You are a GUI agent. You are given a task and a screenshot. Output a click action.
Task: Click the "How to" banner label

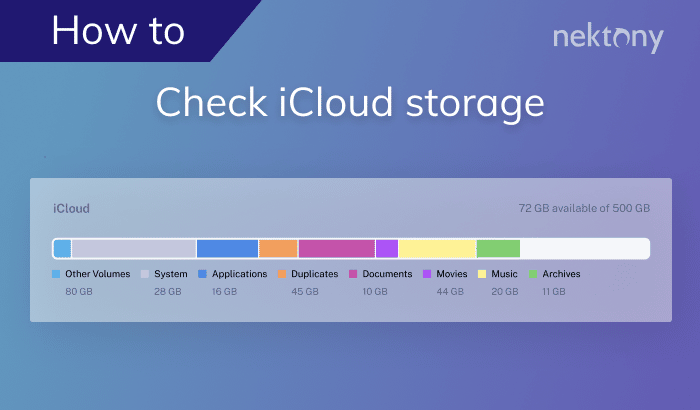point(118,30)
